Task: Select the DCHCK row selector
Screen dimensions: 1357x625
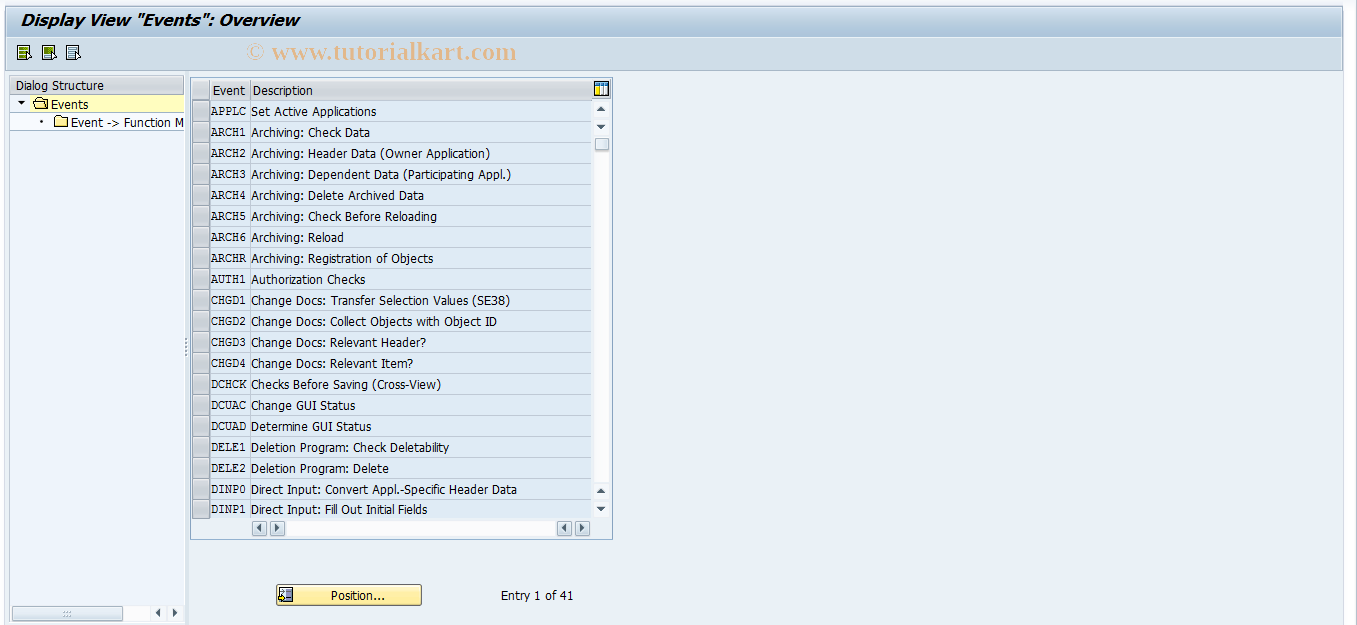Action: (201, 384)
